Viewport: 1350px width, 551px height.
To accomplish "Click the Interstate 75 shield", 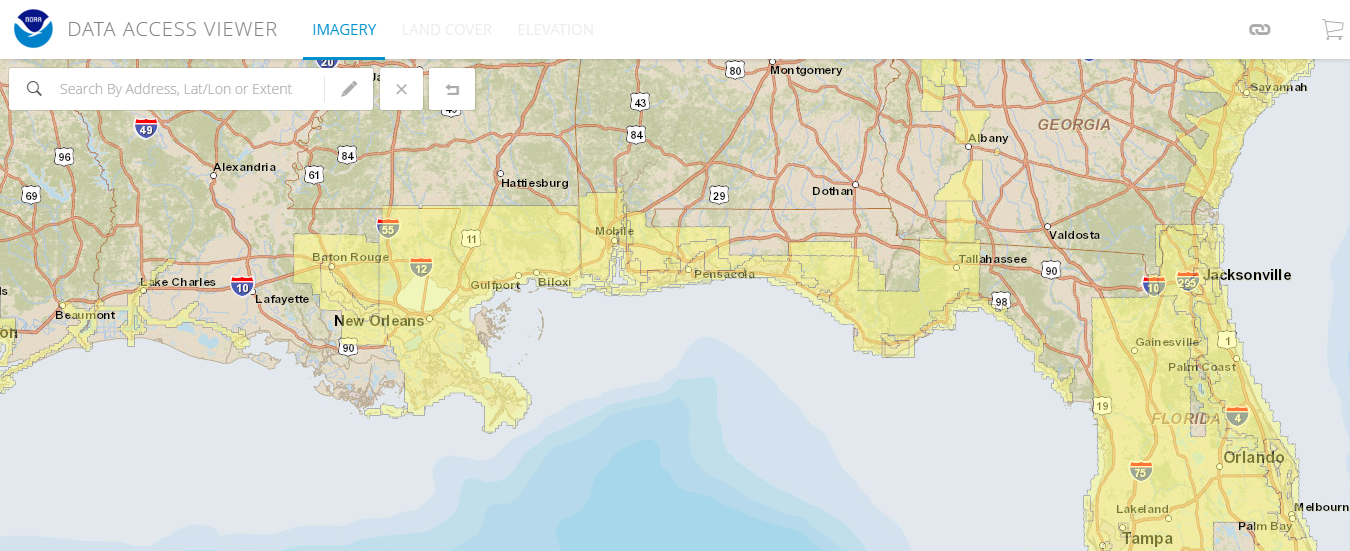I will point(1141,471).
